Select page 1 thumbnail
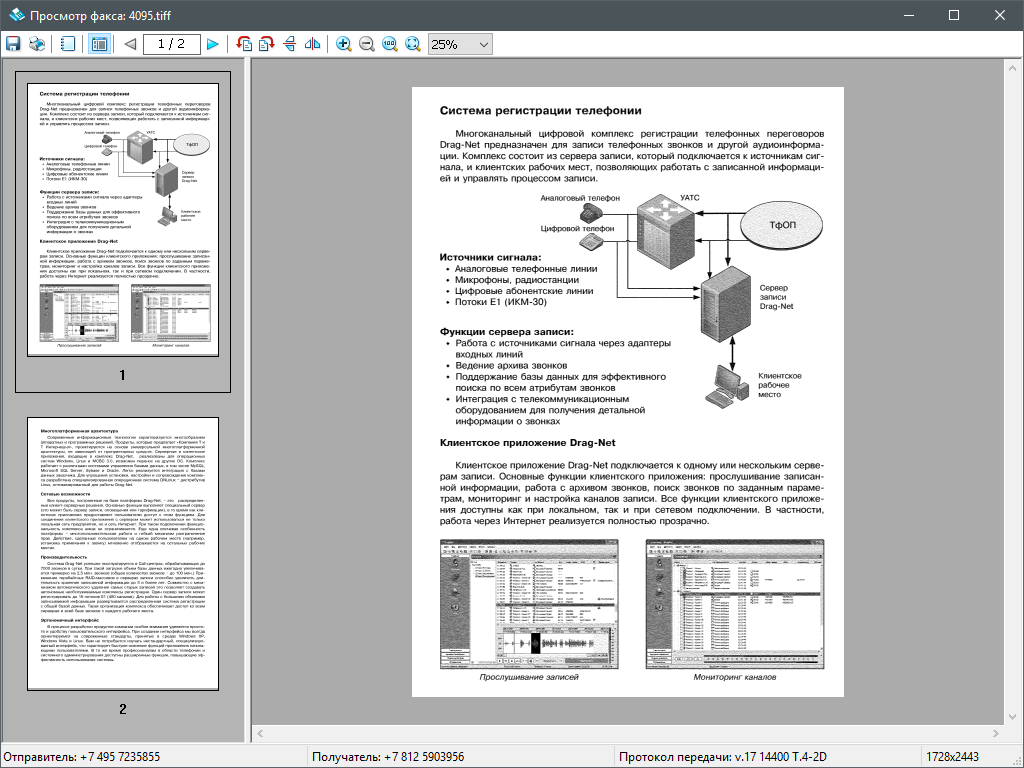The image size is (1024, 768). (x=123, y=220)
